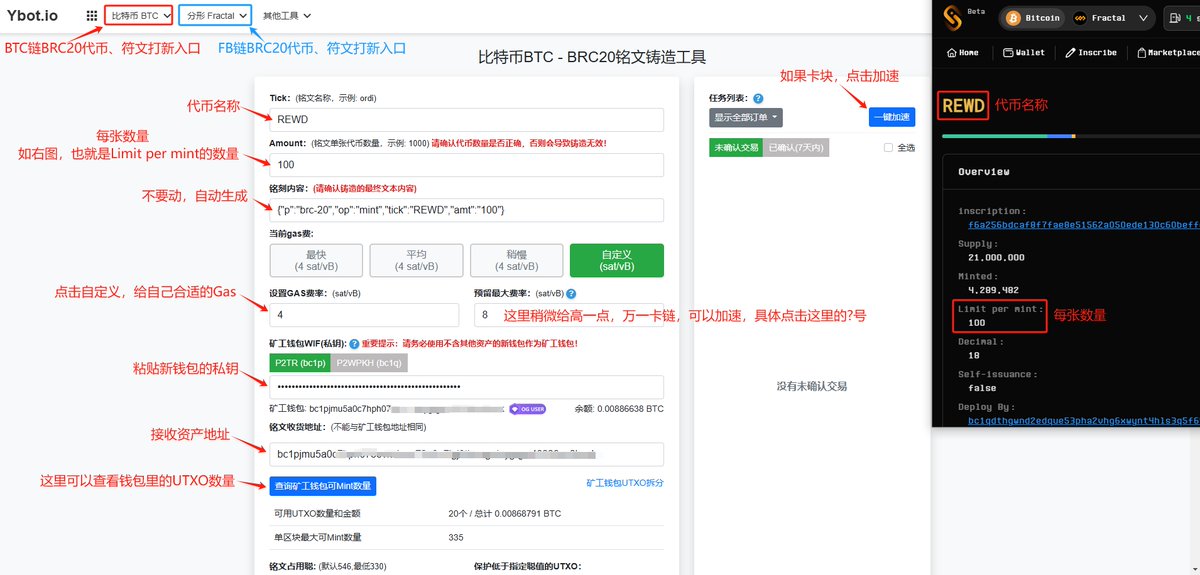Click the REWD mint progress bar
The width and height of the screenshot is (1200, 575).
click(1070, 135)
